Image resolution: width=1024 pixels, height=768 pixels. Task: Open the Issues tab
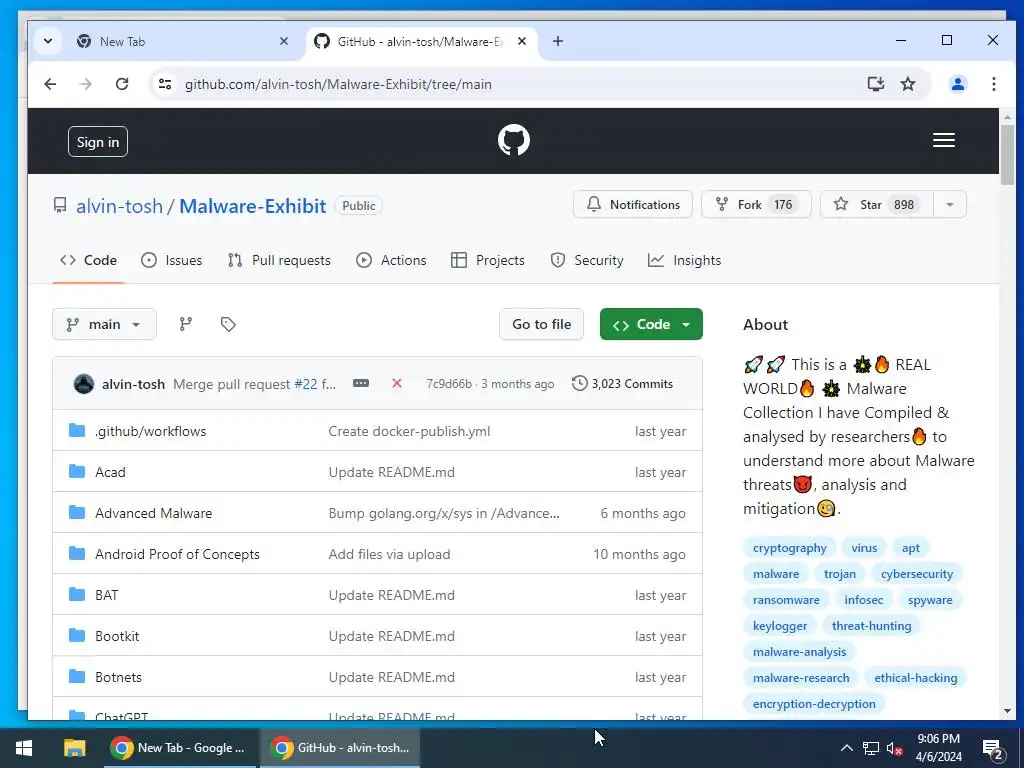(172, 260)
